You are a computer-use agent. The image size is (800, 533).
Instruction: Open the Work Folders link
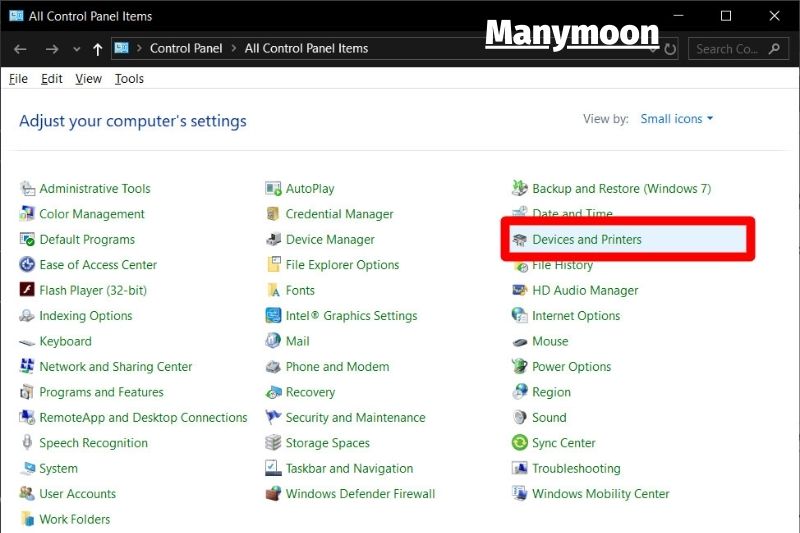pos(74,519)
